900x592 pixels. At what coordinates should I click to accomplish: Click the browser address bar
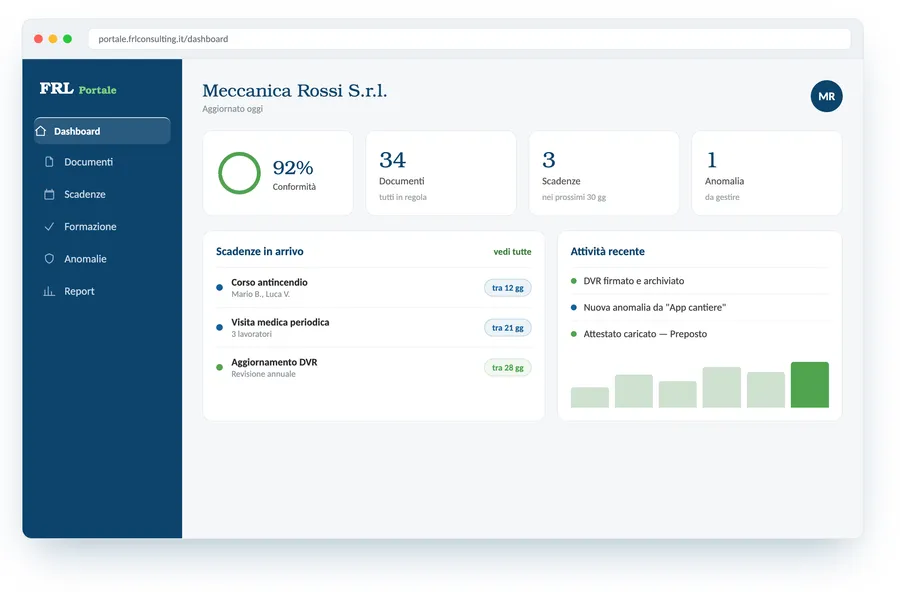[469, 38]
